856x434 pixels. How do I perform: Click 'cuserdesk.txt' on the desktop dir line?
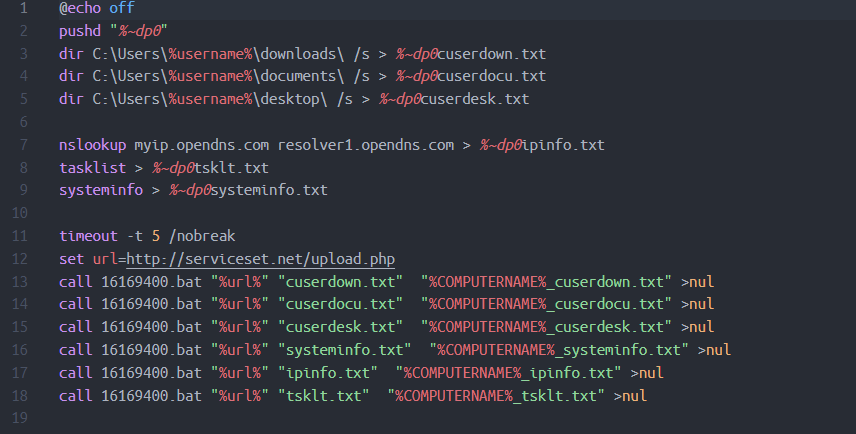(x=475, y=99)
